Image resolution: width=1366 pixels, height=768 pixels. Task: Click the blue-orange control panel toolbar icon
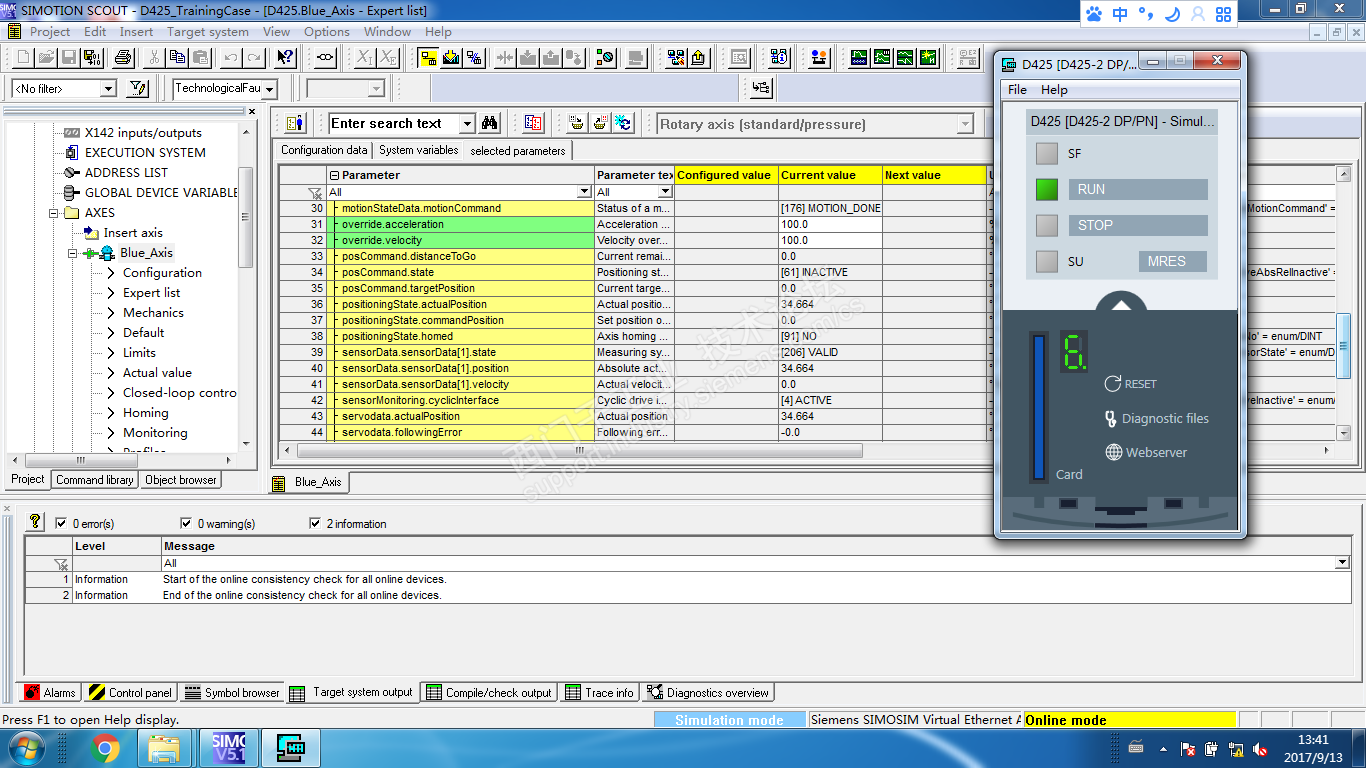pos(819,57)
